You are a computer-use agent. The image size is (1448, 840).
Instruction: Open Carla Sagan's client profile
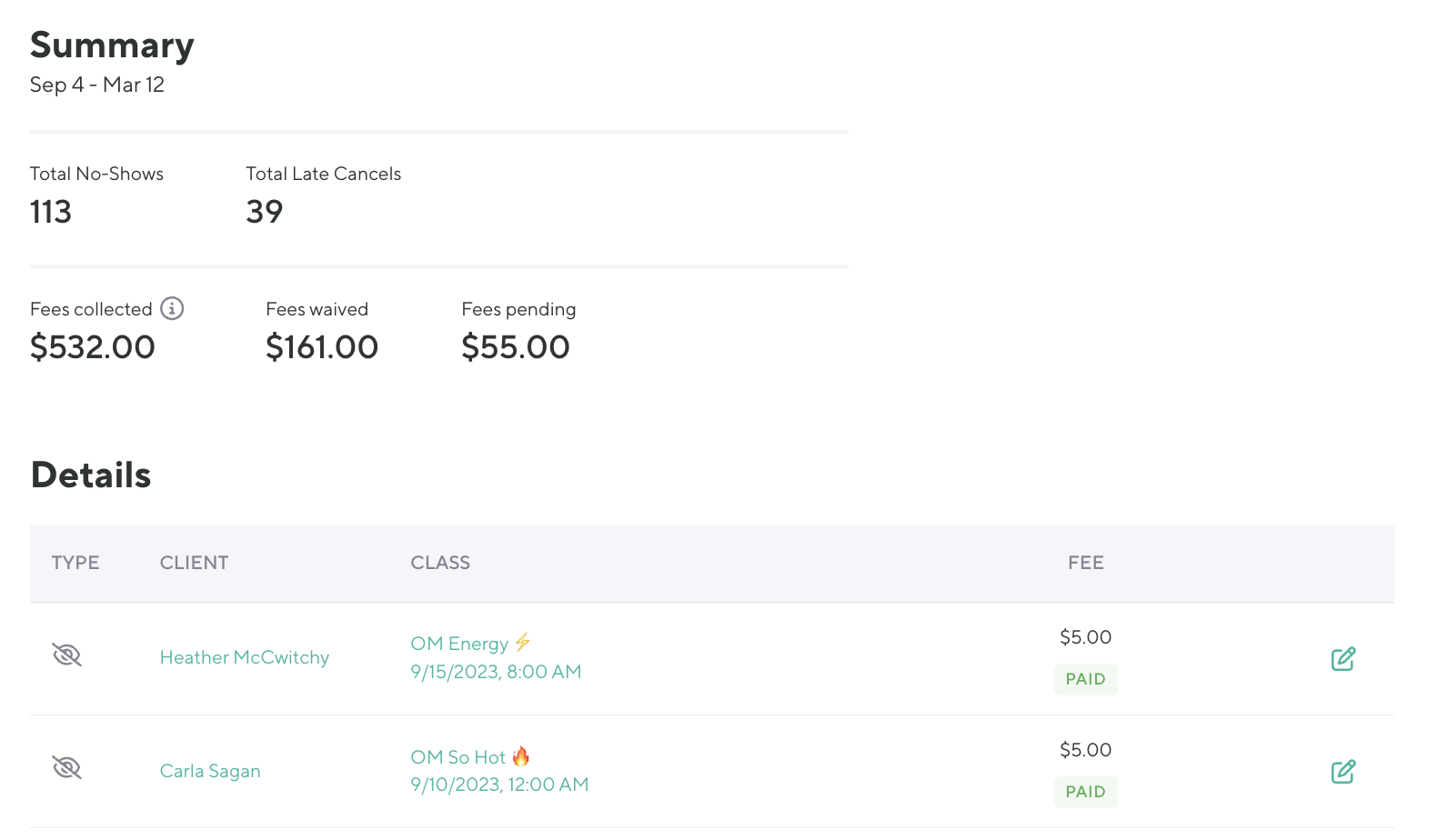pos(210,771)
